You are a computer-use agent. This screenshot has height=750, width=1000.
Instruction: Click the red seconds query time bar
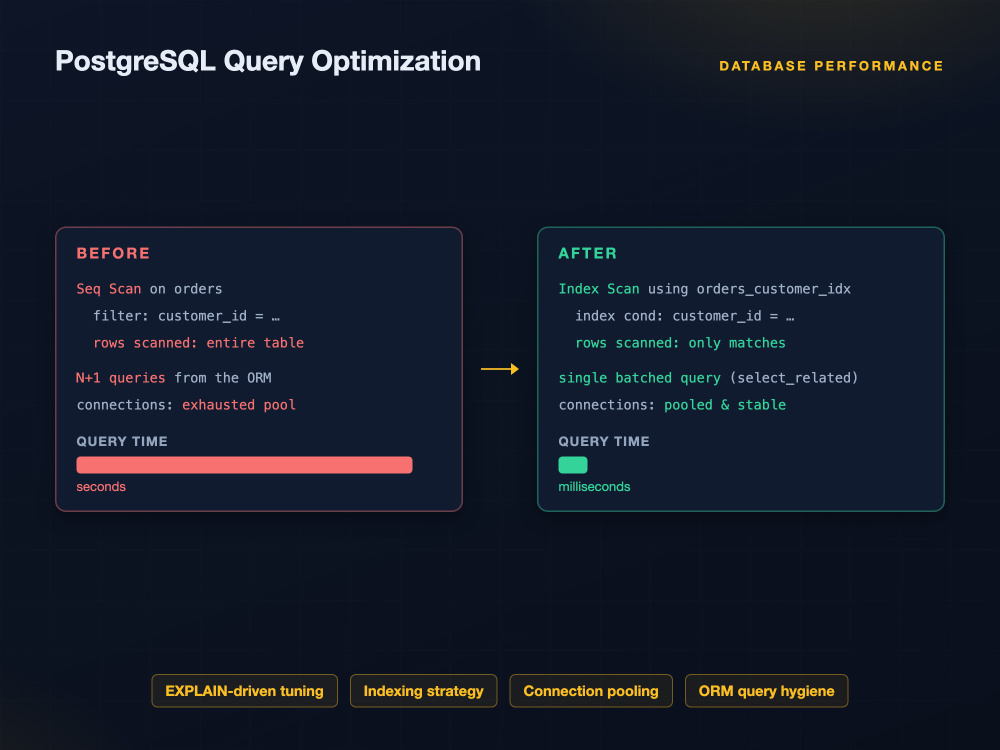(244, 465)
